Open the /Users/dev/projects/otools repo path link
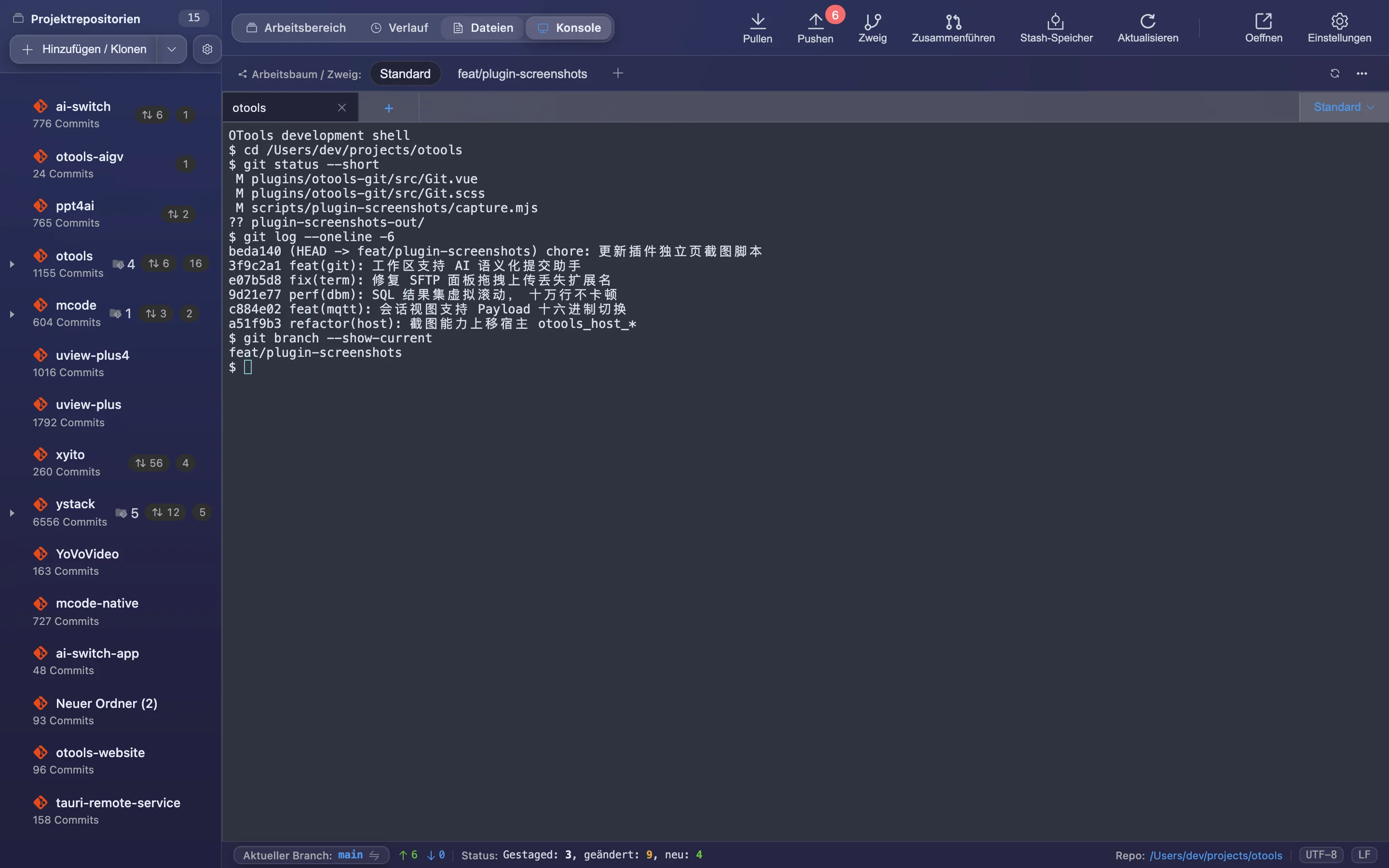 [1216, 855]
